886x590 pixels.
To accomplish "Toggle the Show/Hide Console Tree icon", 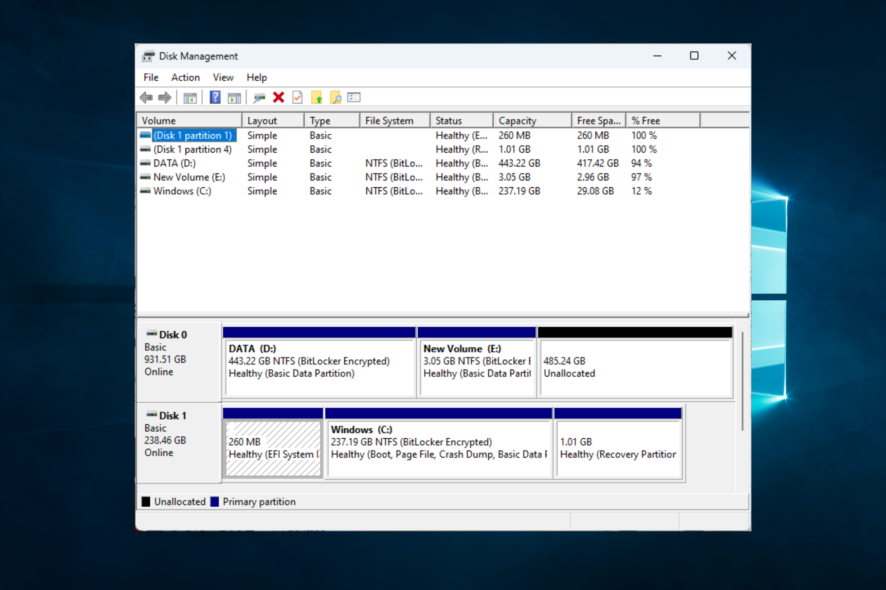I will click(190, 98).
